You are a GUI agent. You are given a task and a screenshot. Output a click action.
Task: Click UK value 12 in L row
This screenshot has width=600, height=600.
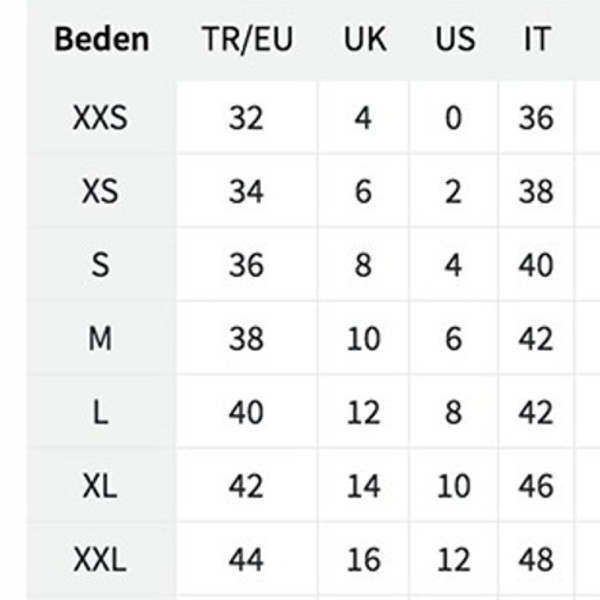(363, 412)
